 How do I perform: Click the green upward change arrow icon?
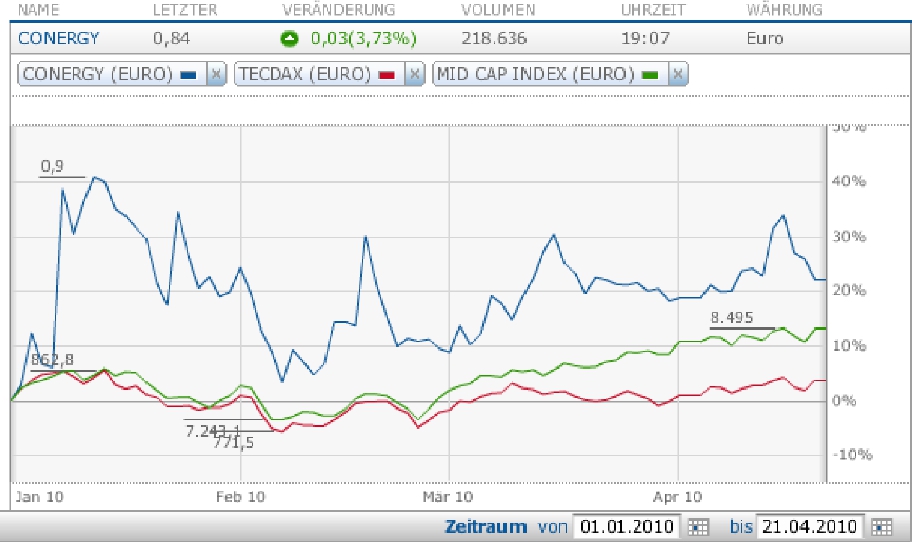tap(289, 39)
